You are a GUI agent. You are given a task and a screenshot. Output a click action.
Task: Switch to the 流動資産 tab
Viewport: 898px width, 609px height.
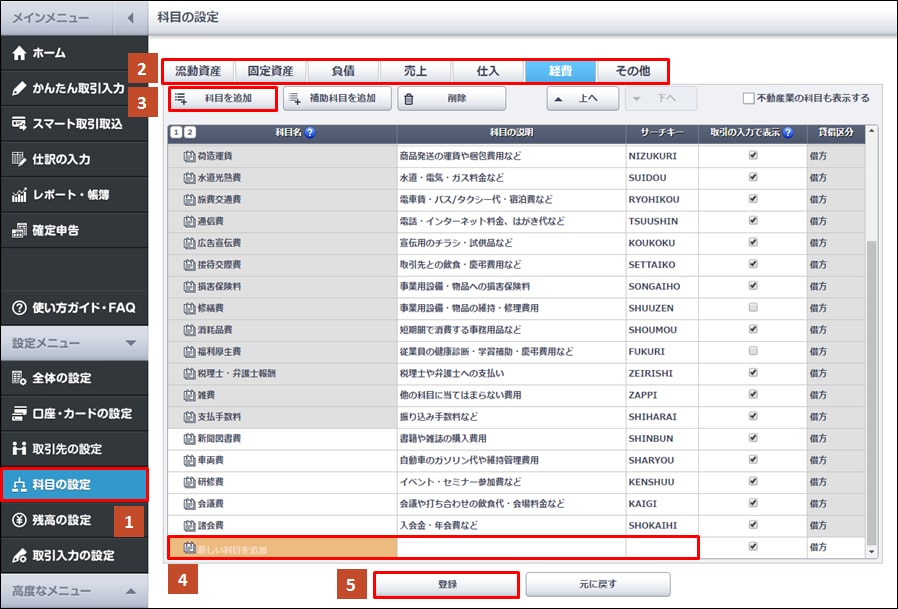[x=200, y=71]
